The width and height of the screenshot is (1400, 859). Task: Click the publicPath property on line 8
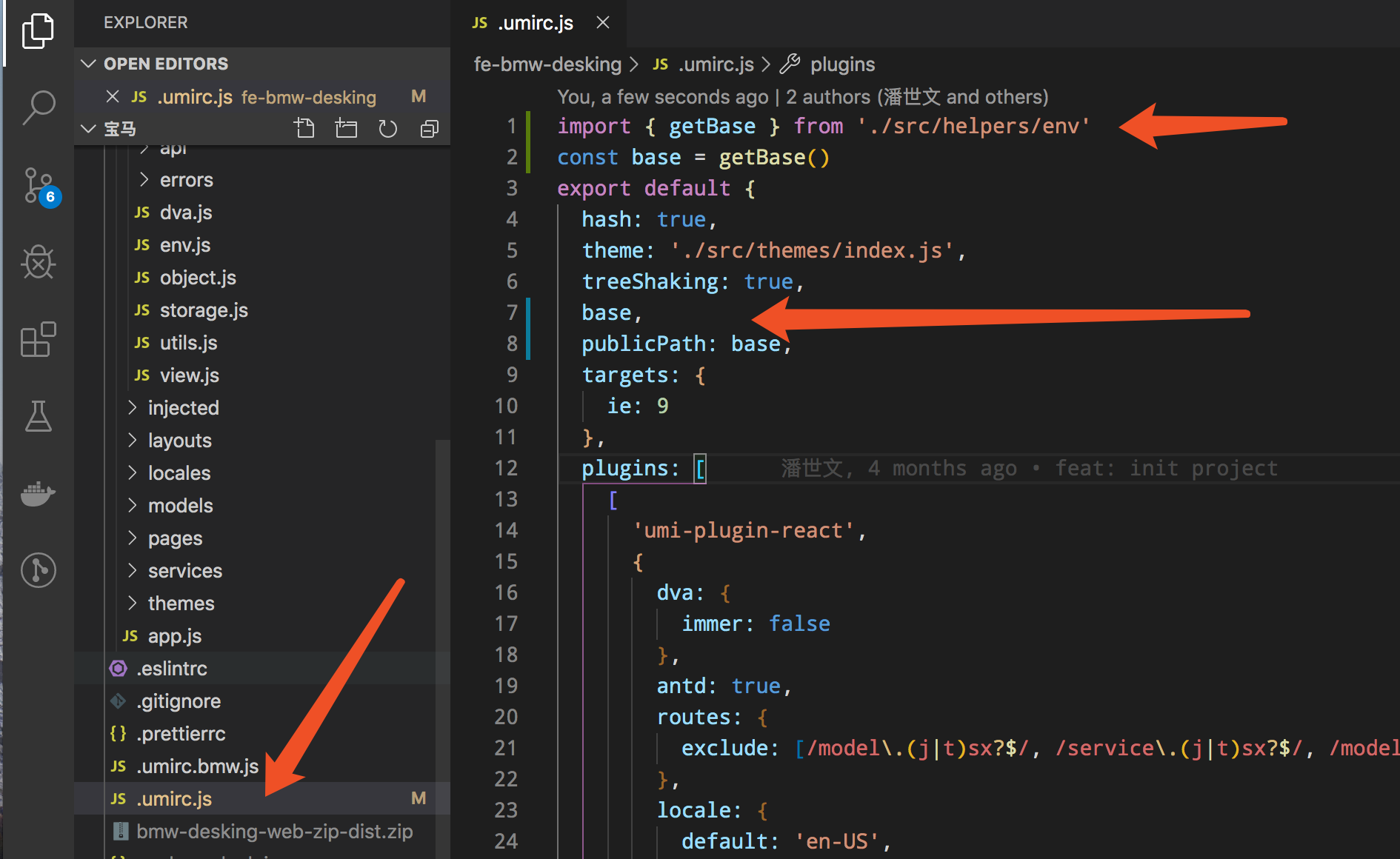coord(644,344)
